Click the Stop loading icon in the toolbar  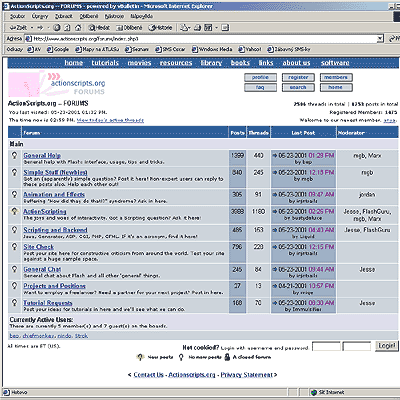point(57,28)
